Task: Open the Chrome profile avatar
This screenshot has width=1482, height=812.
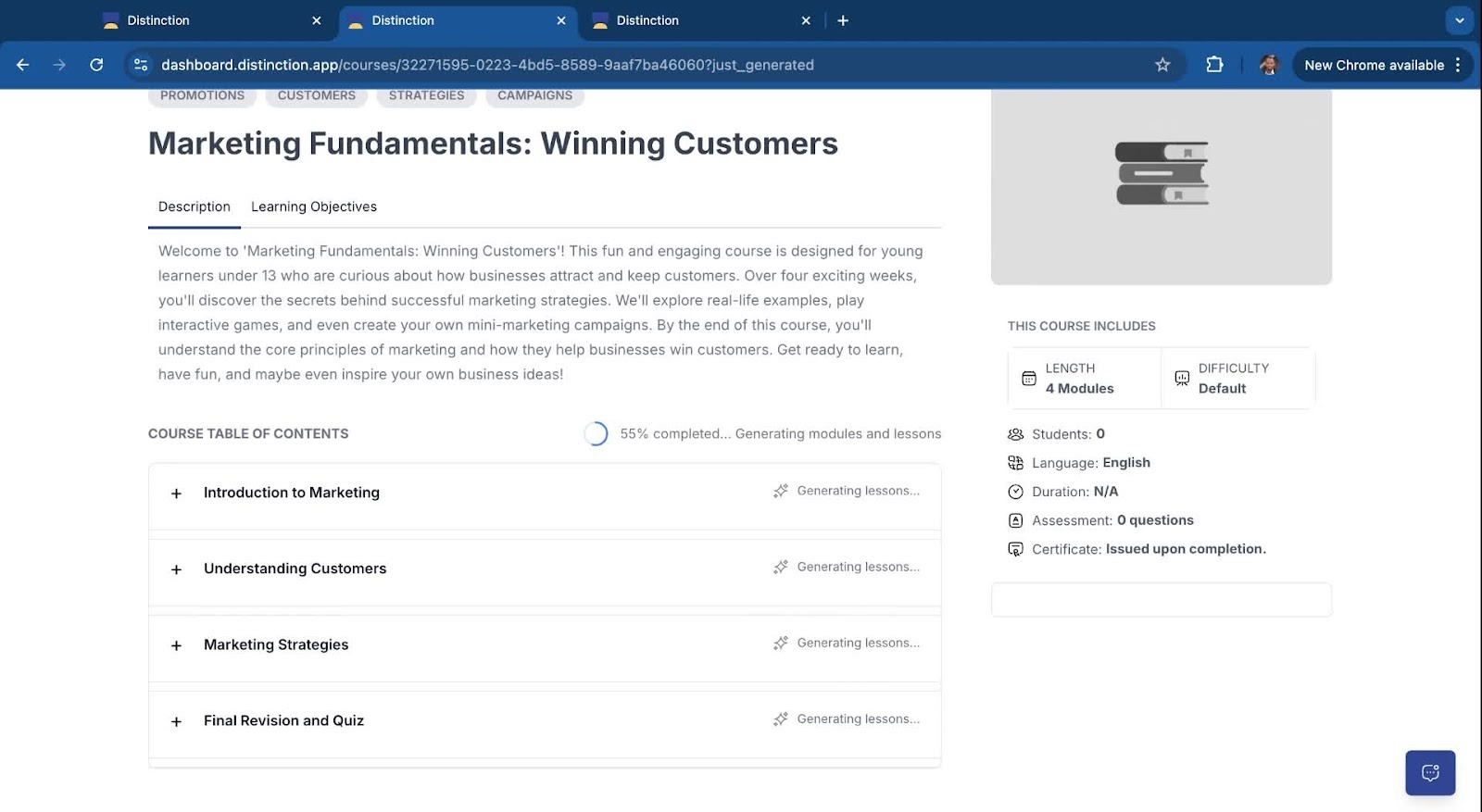Action: 1268,65
